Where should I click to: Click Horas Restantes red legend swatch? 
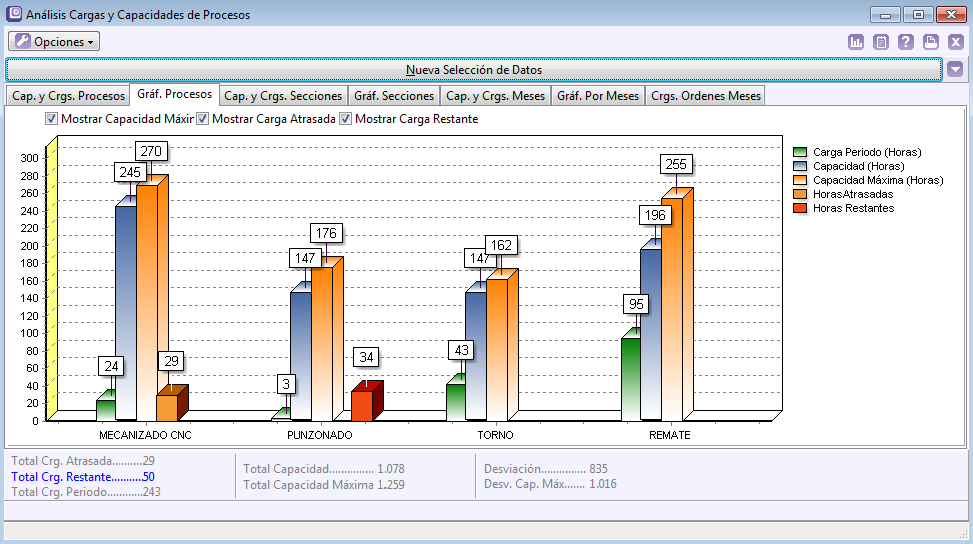[x=799, y=208]
